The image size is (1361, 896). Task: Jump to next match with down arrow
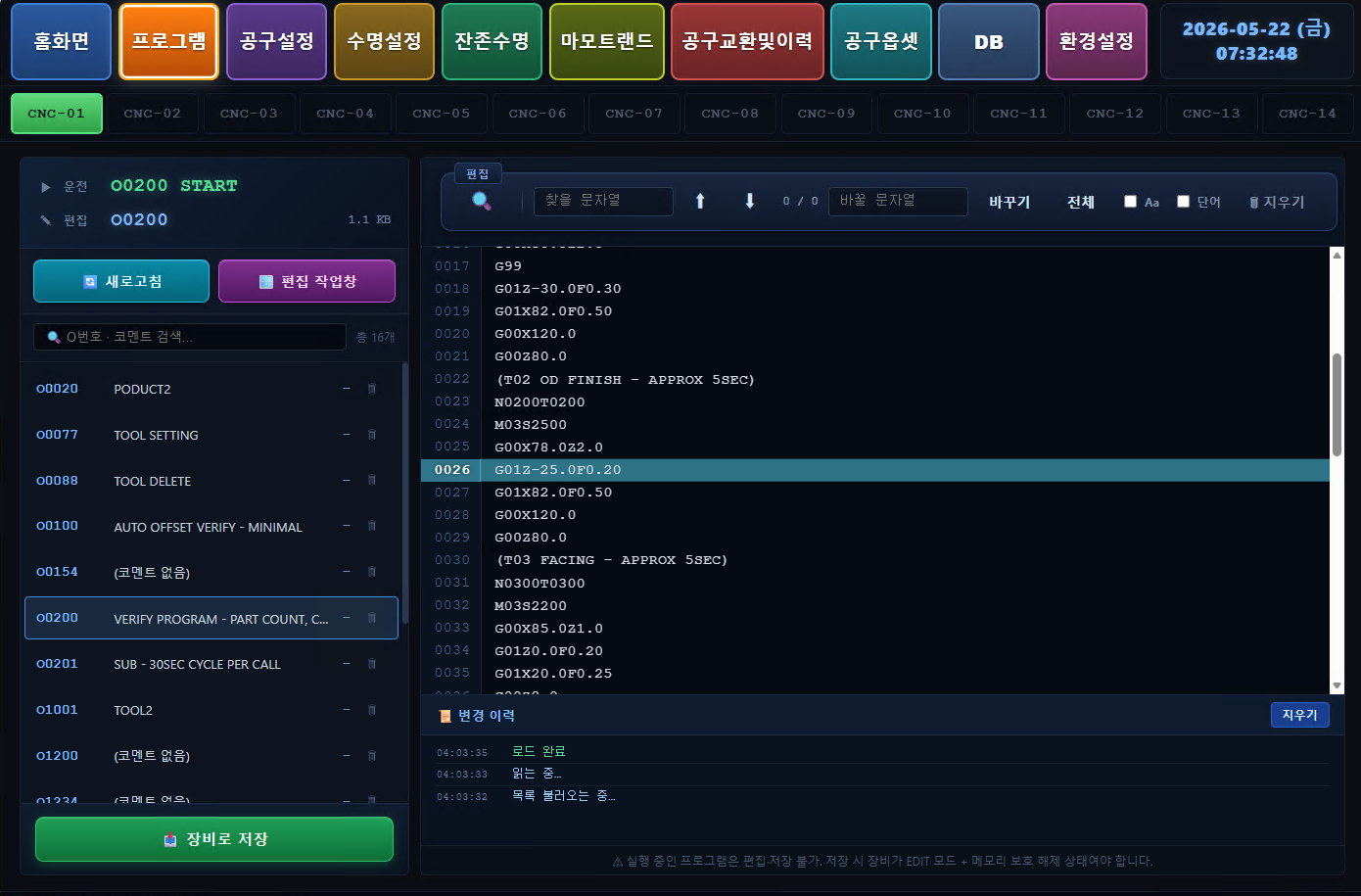750,201
